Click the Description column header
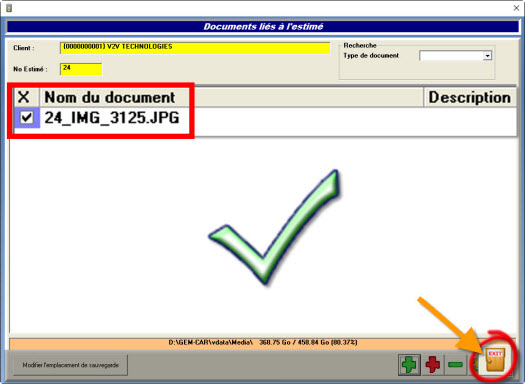Viewport: 525px width, 384px height. [469, 97]
